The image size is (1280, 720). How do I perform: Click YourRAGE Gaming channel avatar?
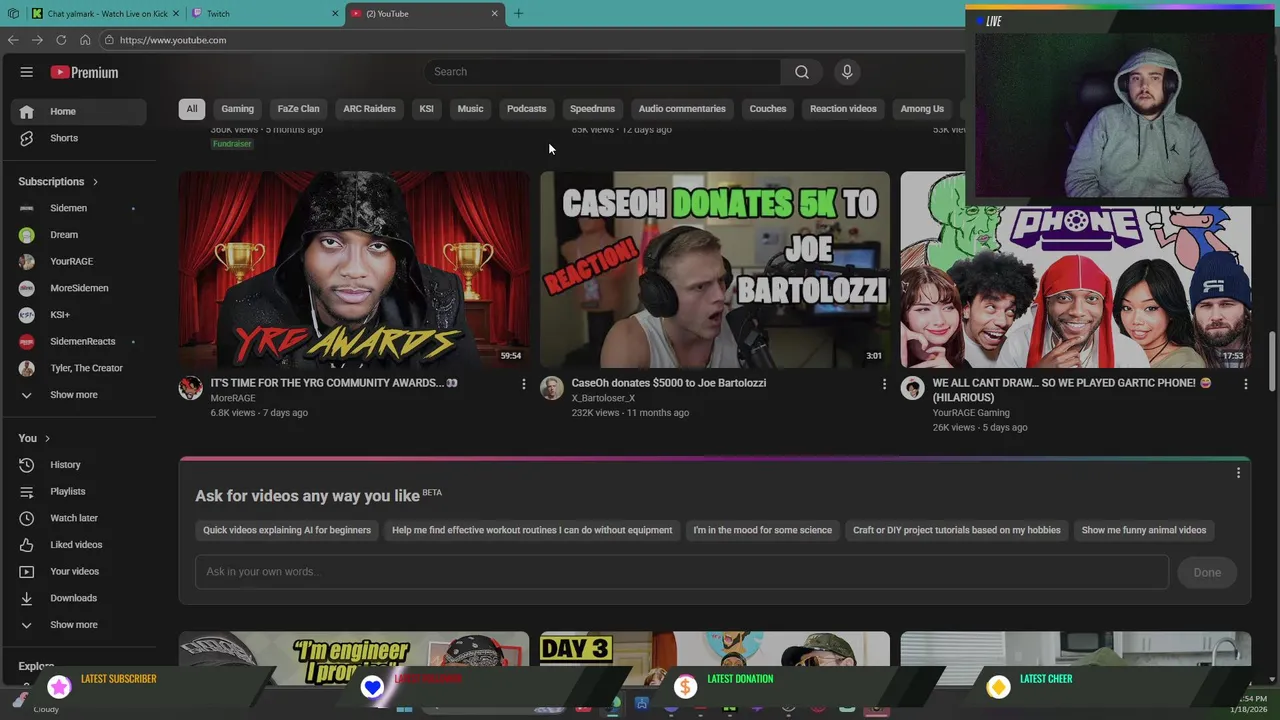click(912, 388)
